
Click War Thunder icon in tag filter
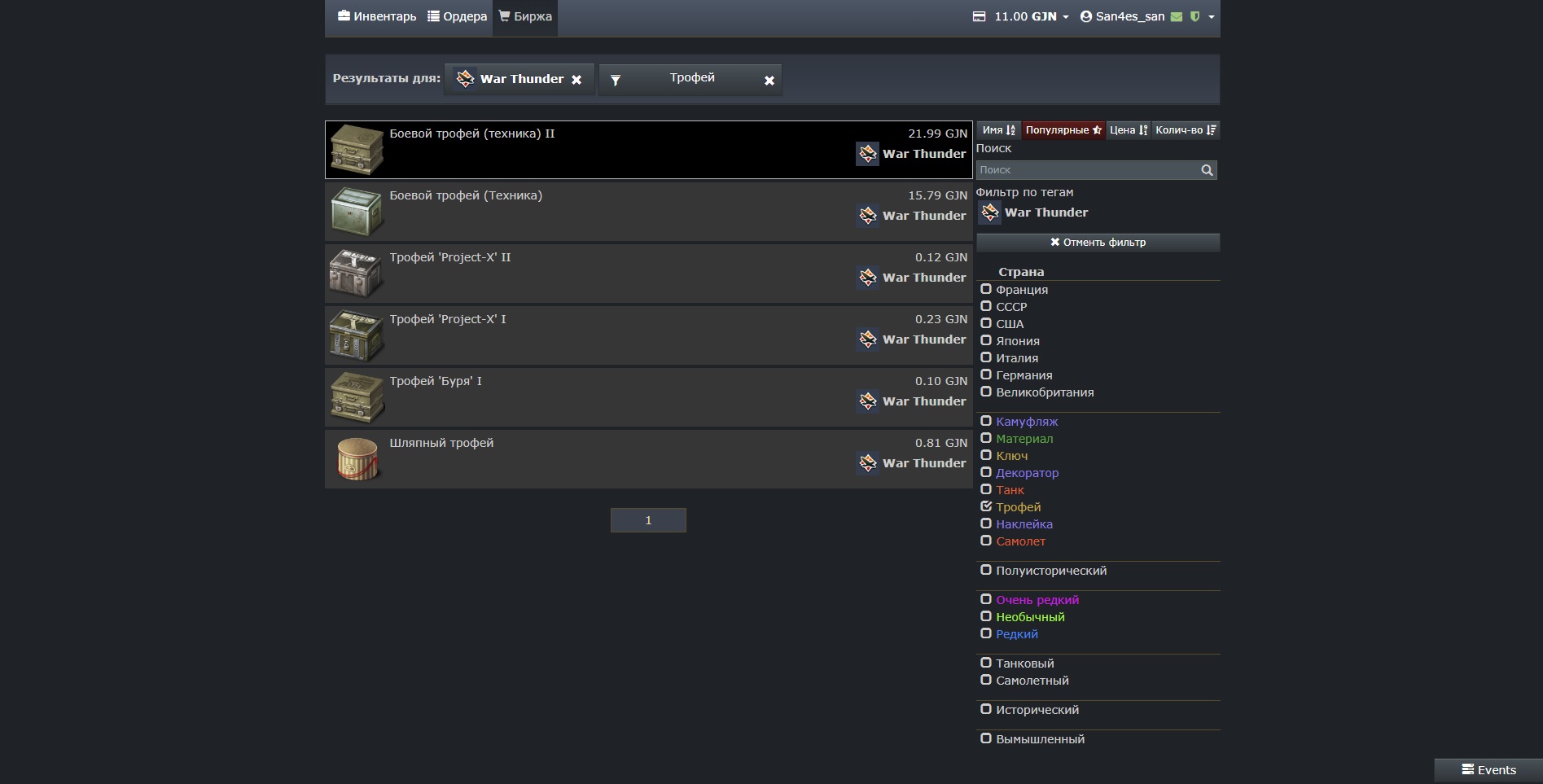[x=989, y=212]
